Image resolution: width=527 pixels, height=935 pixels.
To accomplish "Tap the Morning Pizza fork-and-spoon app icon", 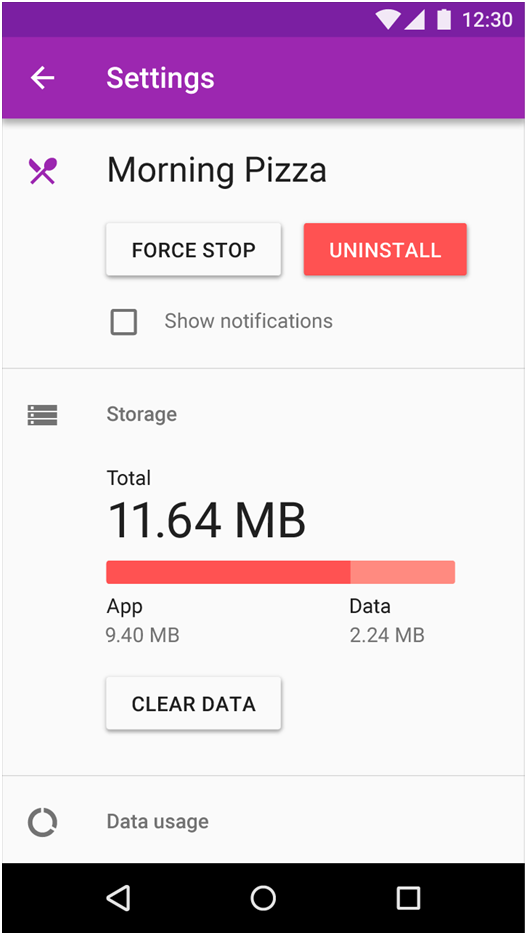I will (42, 171).
